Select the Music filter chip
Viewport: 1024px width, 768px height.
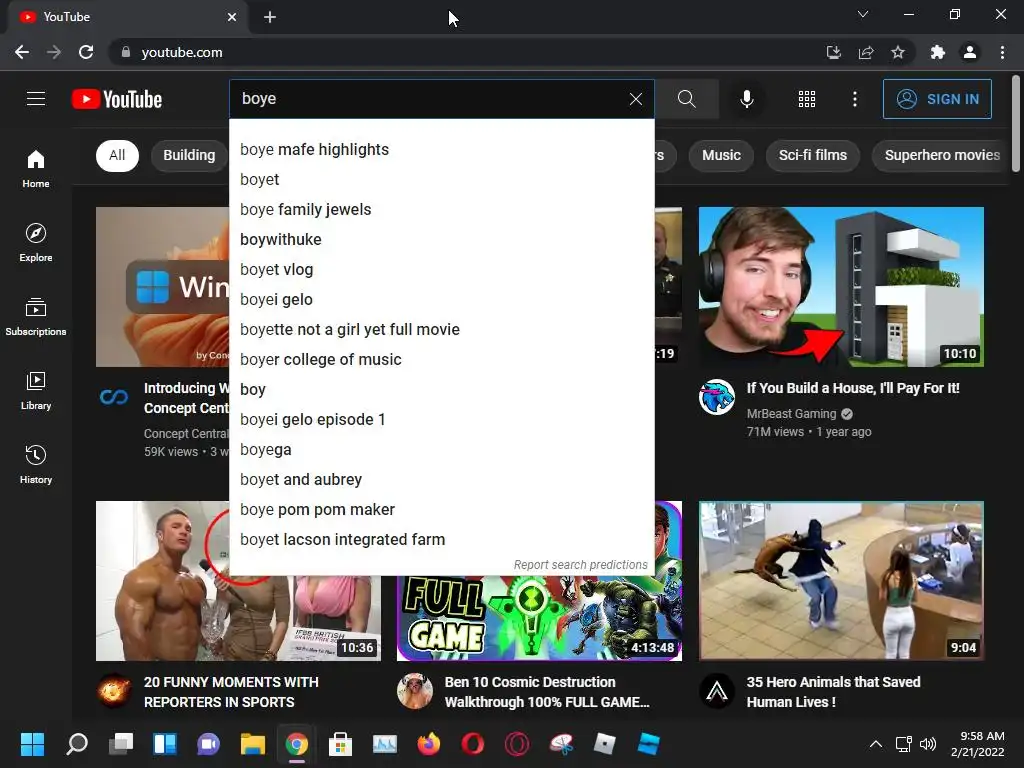tap(721, 155)
